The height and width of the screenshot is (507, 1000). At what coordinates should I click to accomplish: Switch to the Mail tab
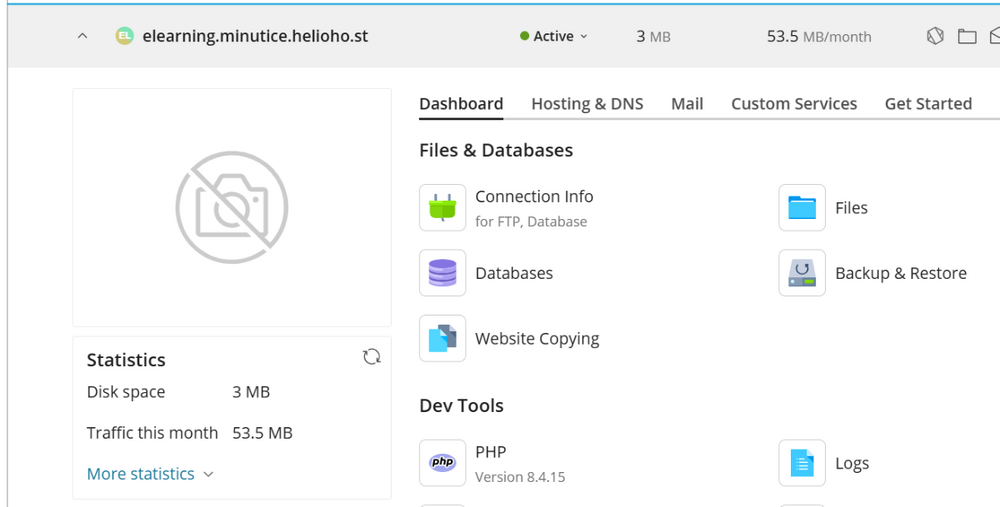coord(687,104)
